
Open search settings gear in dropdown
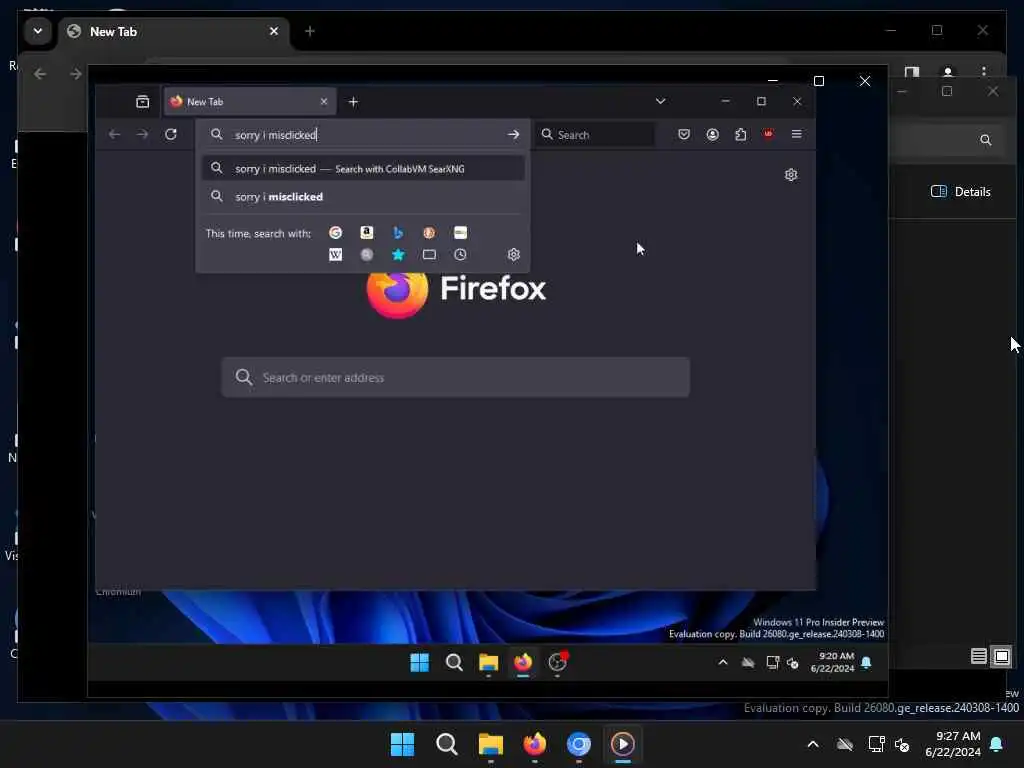coord(514,255)
